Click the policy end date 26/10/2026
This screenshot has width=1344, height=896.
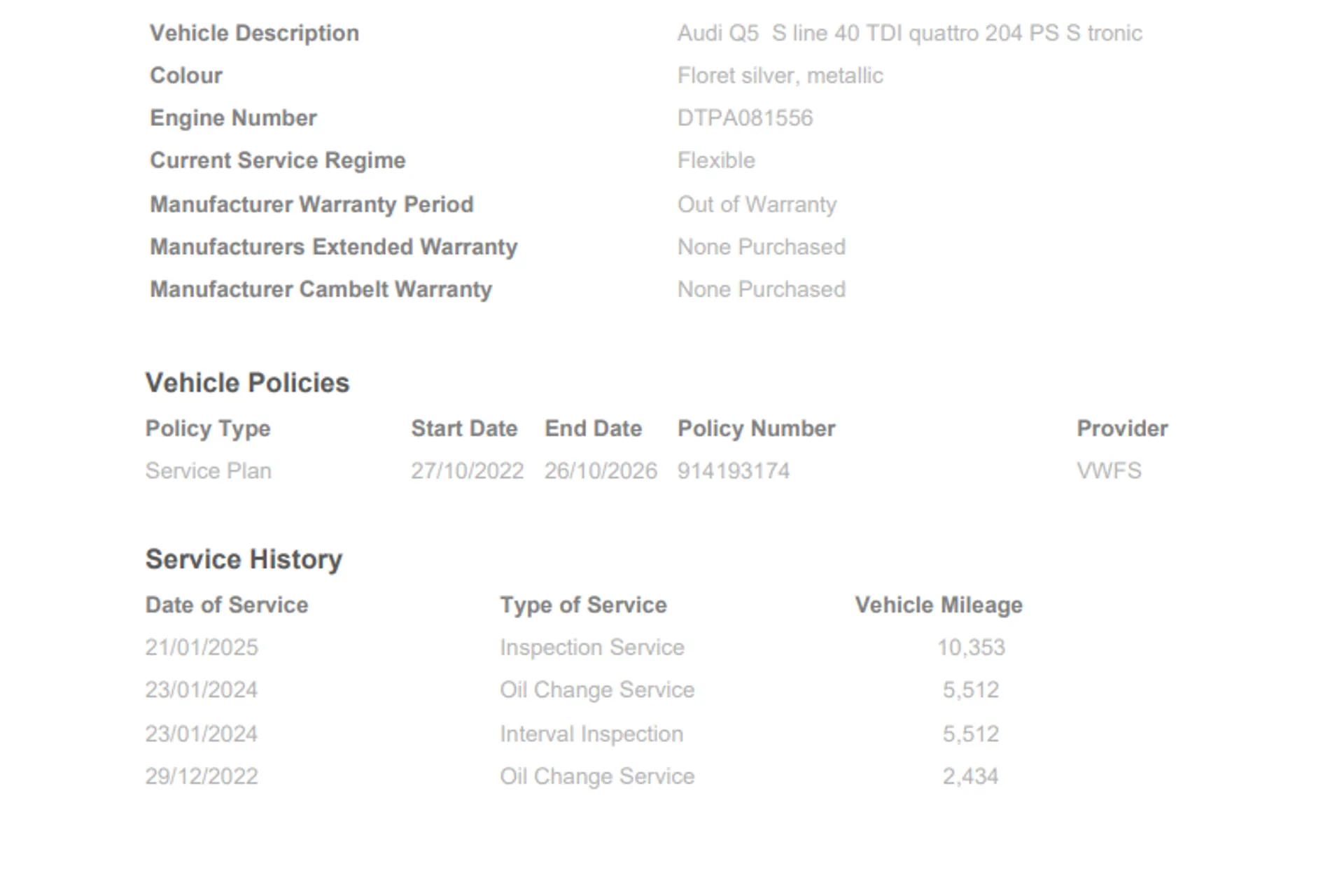tap(601, 470)
